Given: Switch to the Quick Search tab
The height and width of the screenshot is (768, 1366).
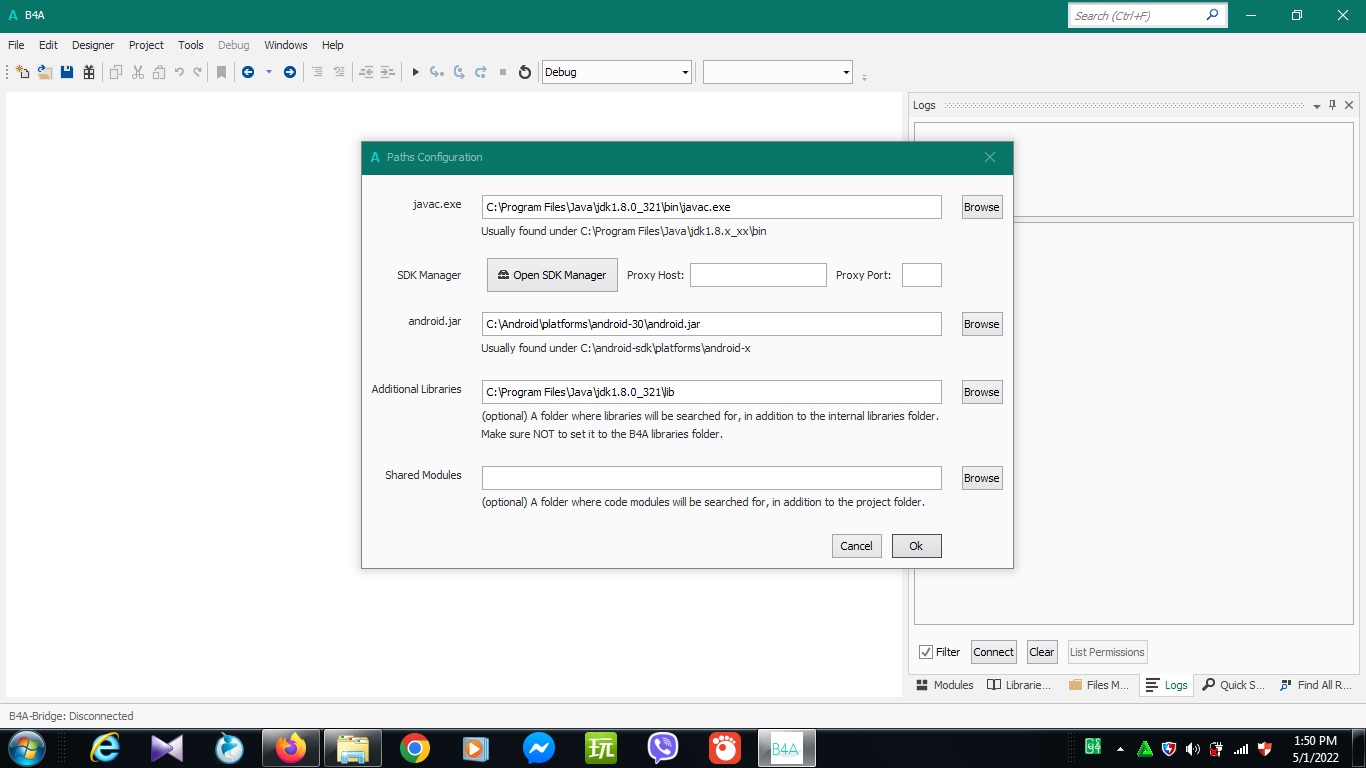Looking at the screenshot, I should (1234, 685).
